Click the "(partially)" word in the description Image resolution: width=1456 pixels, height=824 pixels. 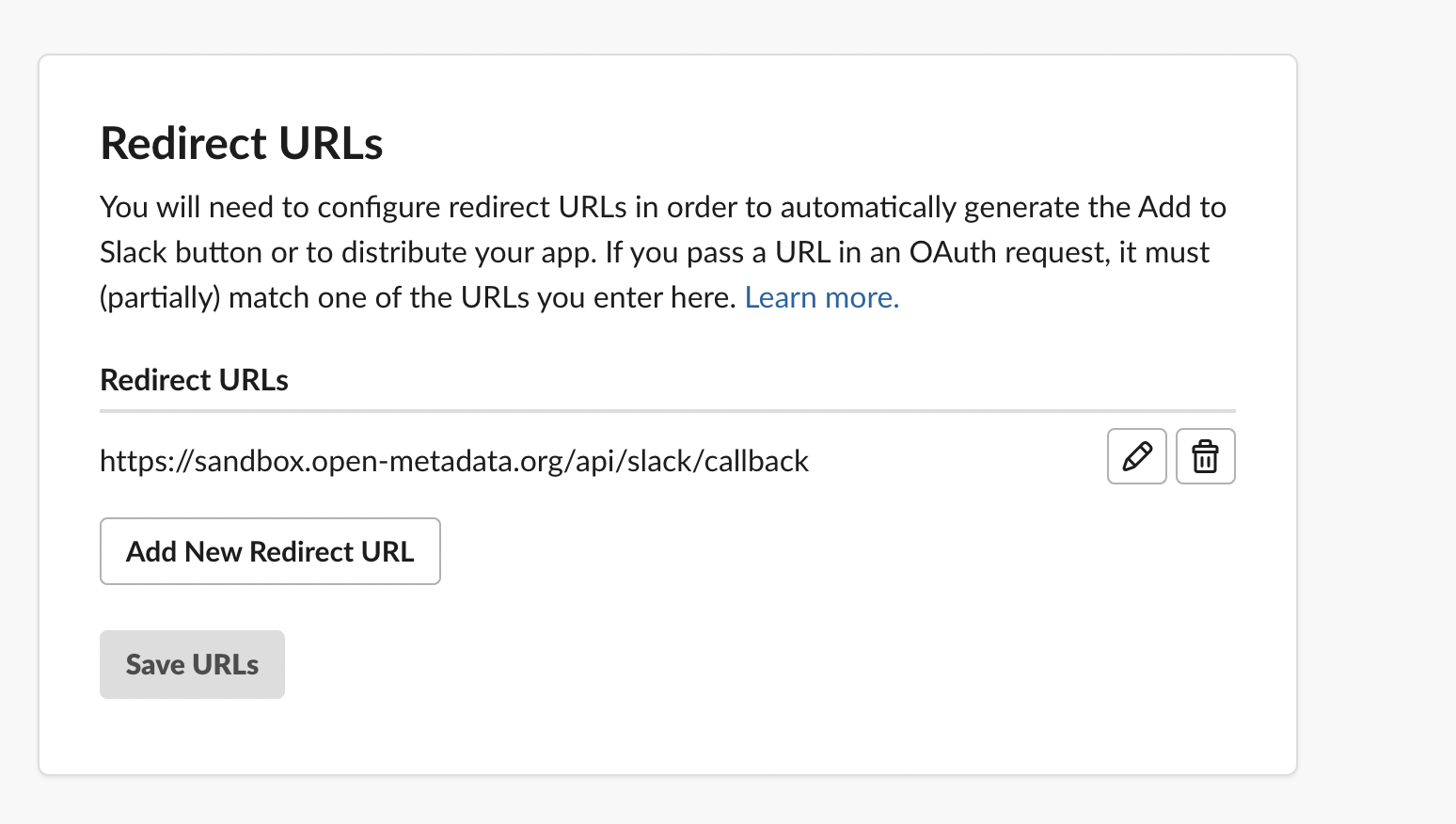tap(160, 298)
